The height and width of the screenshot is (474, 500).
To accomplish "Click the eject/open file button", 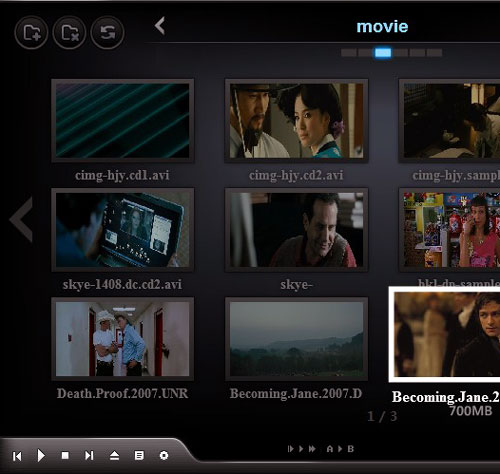I will pos(114,455).
